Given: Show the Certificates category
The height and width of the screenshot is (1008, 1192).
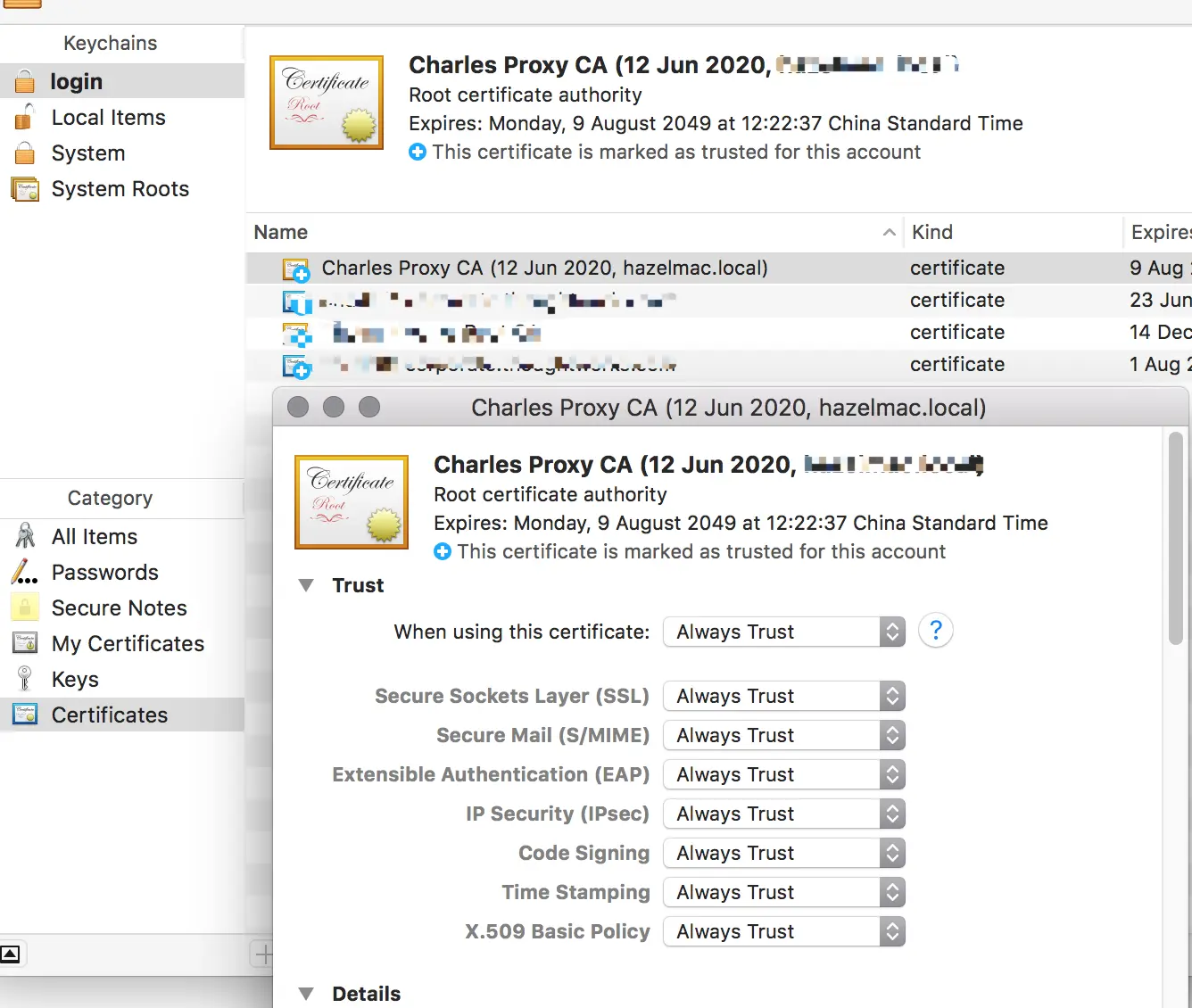Looking at the screenshot, I should coord(122,715).
